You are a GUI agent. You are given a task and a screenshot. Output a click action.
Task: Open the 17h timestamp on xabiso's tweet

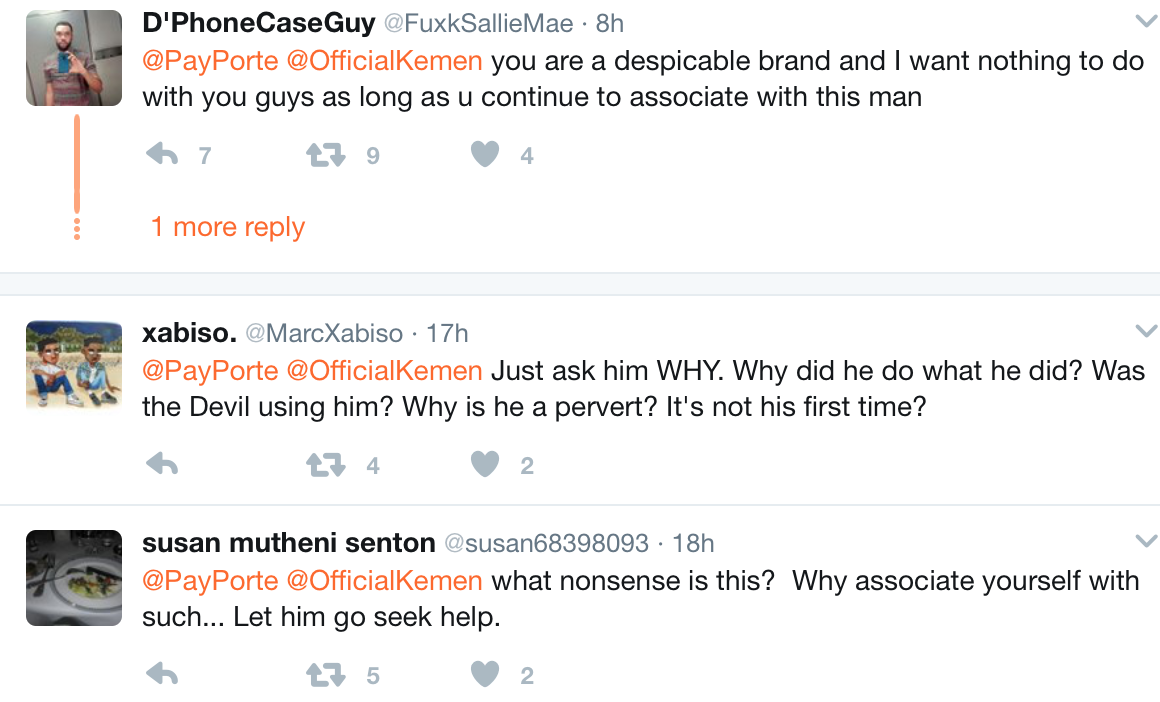[447, 333]
